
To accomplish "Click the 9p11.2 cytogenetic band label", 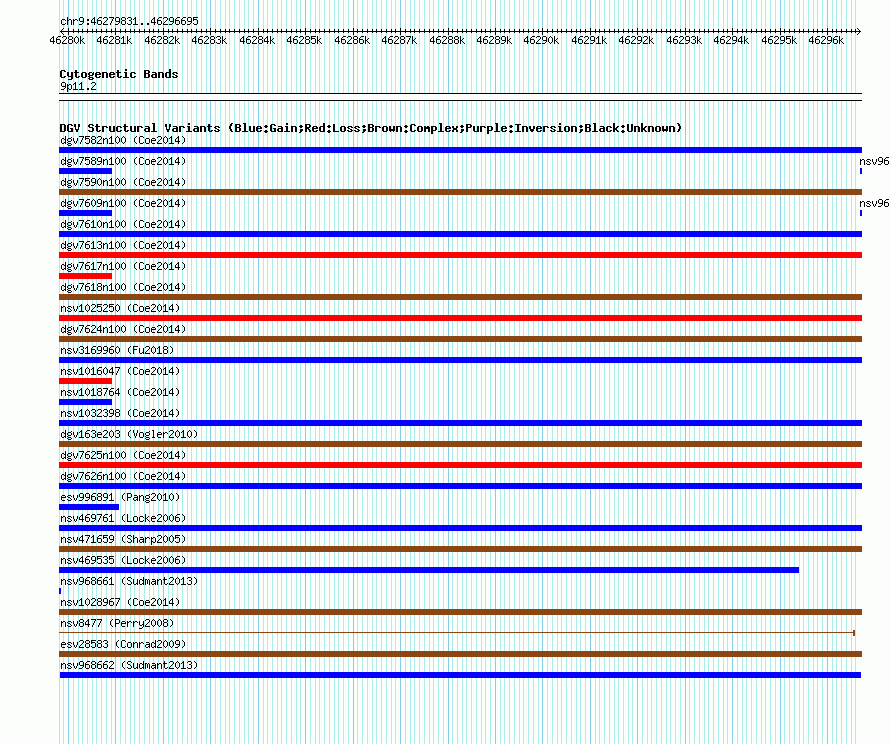I will coord(78,86).
